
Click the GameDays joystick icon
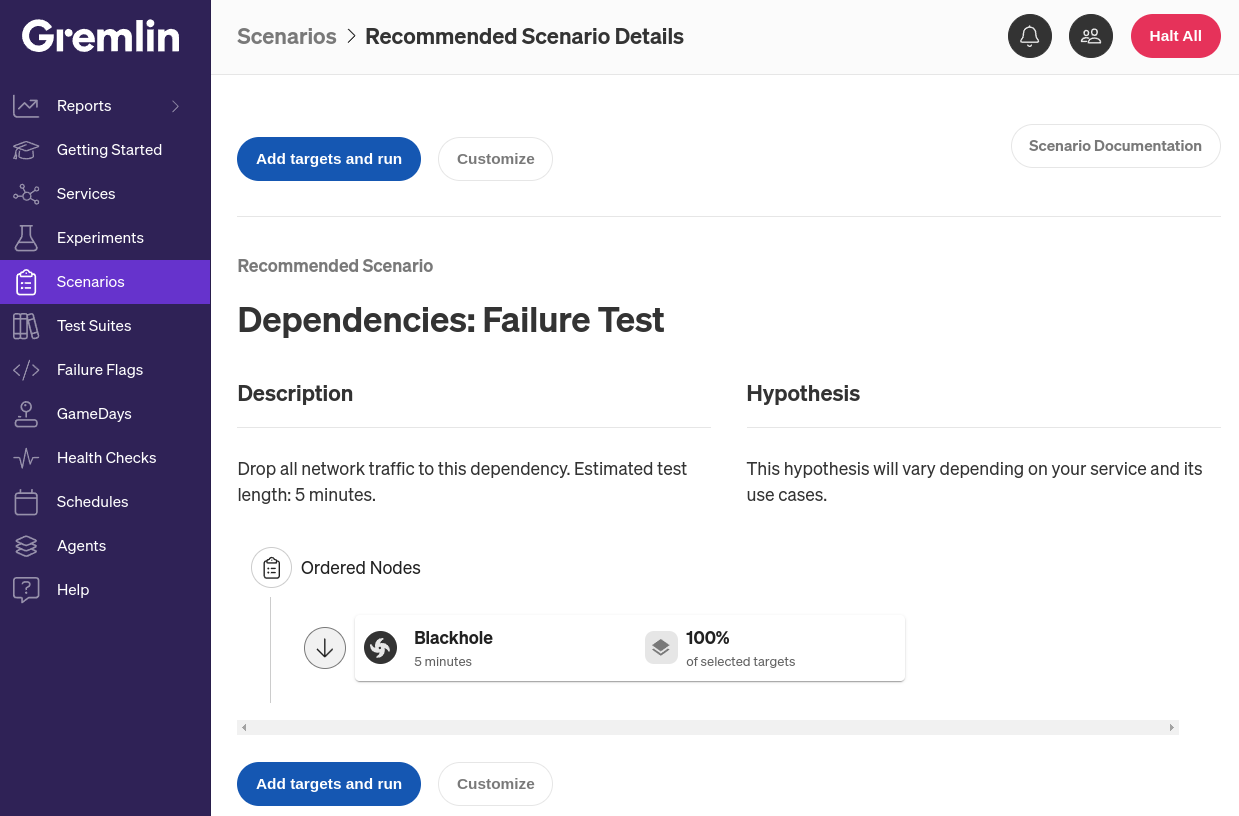(x=26, y=414)
